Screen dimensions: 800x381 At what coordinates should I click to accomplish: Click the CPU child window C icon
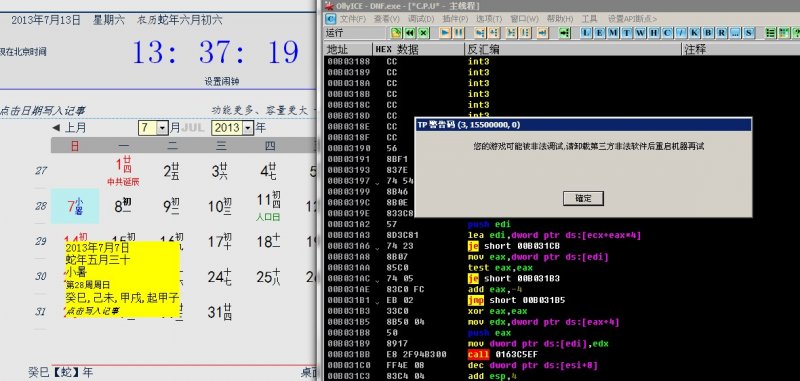click(330, 19)
